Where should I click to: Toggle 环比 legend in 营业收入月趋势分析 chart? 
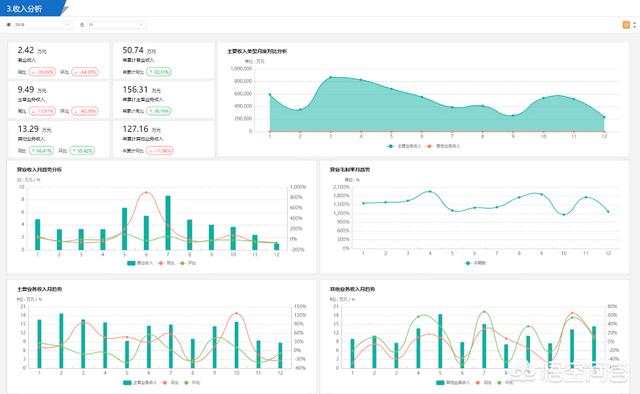188,263
